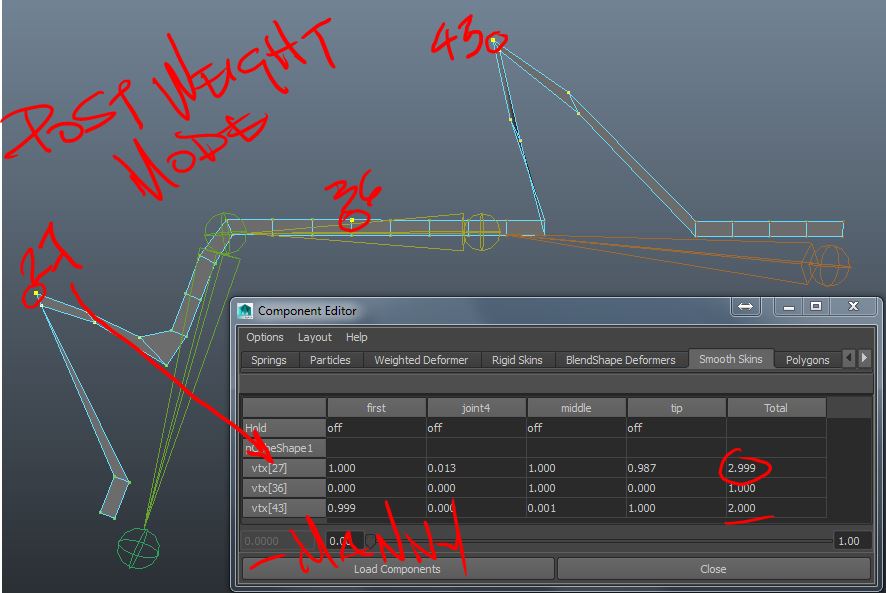Screen dimensions: 886x593
Task: Click the slider thumb on the weight slider
Action: tap(367, 540)
